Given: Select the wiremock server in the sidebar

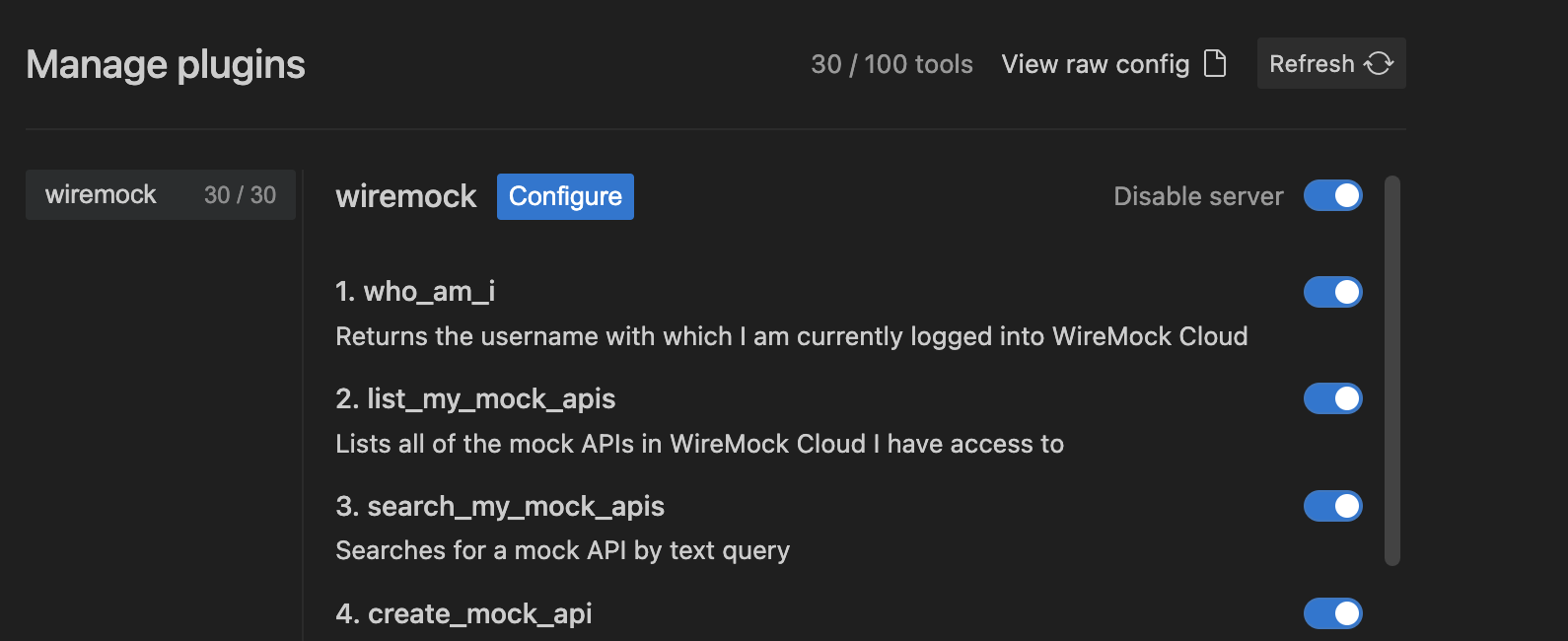Looking at the screenshot, I should pos(161,195).
